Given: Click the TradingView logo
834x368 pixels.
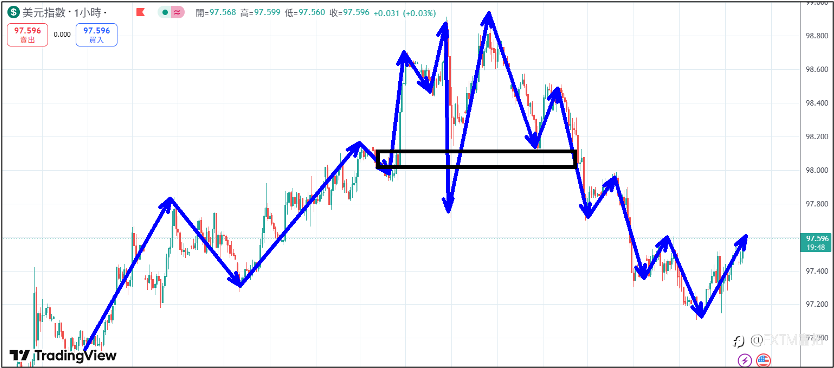Looking at the screenshot, I should [63, 355].
